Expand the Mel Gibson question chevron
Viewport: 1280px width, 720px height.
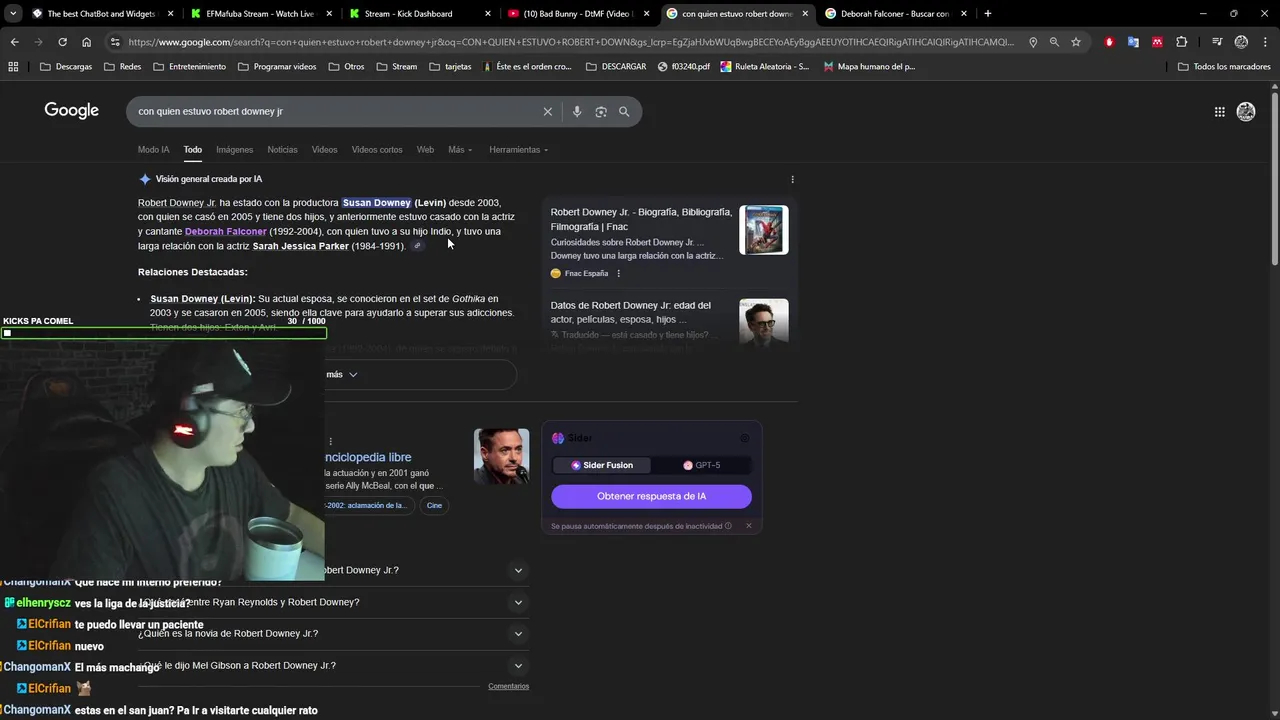click(518, 666)
